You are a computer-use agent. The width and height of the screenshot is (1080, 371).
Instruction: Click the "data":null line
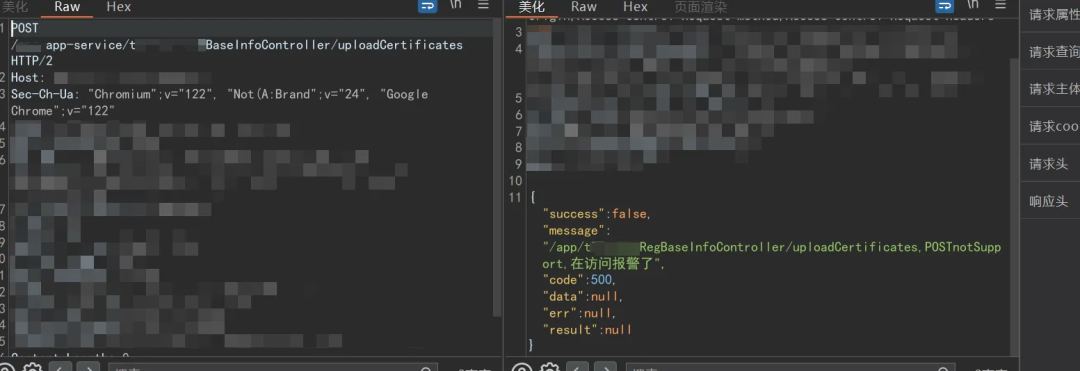(583, 297)
